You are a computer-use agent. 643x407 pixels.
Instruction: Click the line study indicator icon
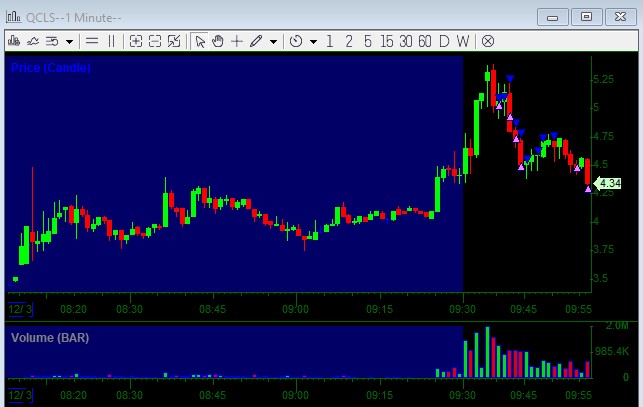tap(33, 41)
